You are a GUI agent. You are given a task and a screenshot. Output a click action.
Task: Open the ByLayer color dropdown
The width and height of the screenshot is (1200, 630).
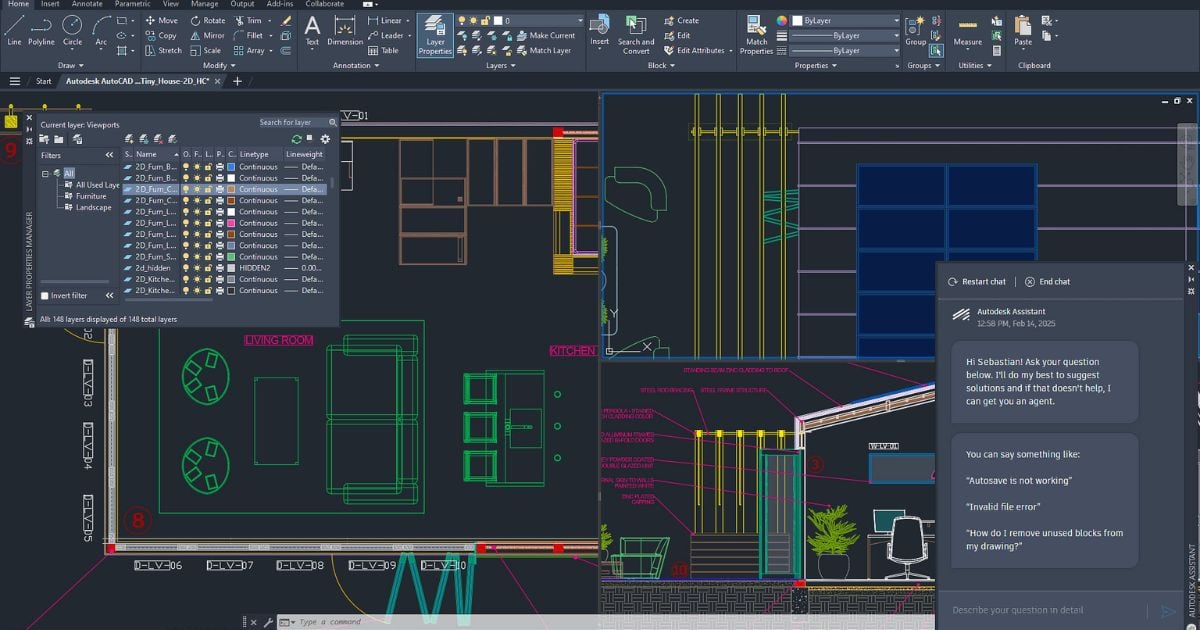tap(844, 20)
